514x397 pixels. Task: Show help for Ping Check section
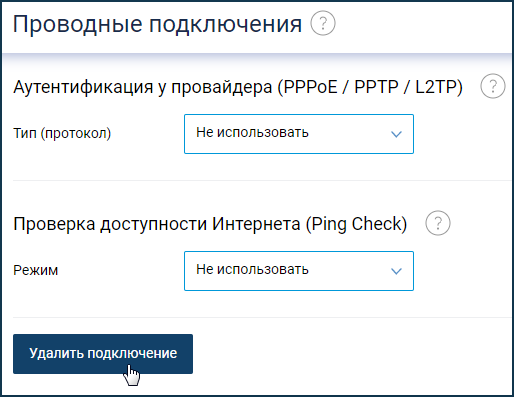(x=438, y=223)
